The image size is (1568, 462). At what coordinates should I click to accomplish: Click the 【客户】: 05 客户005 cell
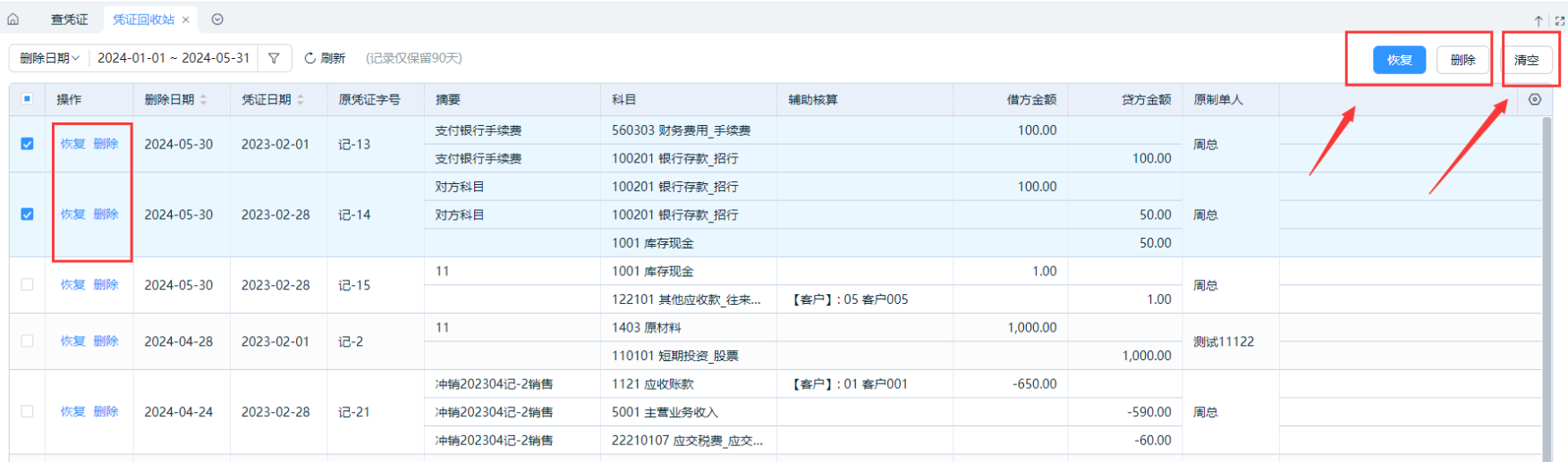click(x=865, y=299)
